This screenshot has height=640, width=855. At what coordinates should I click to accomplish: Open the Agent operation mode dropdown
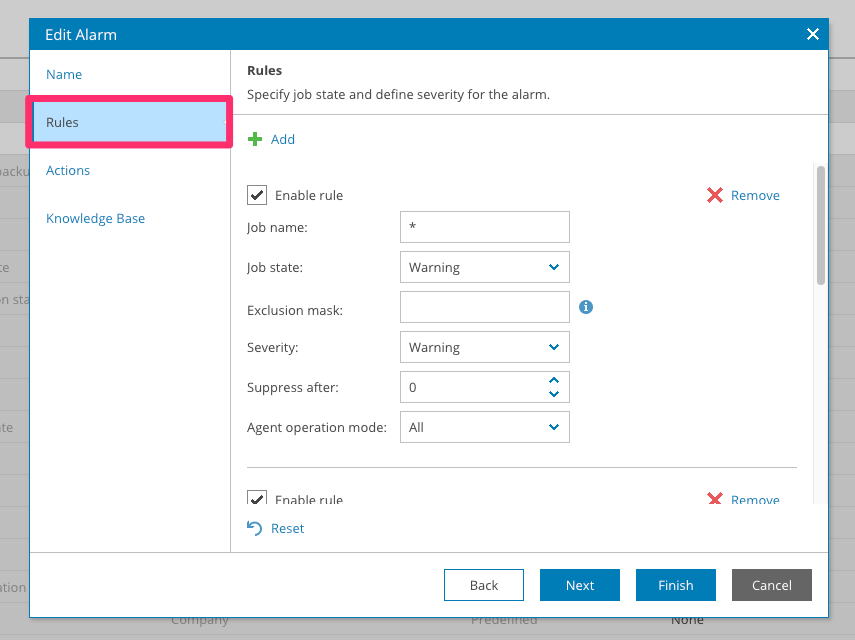tap(484, 427)
